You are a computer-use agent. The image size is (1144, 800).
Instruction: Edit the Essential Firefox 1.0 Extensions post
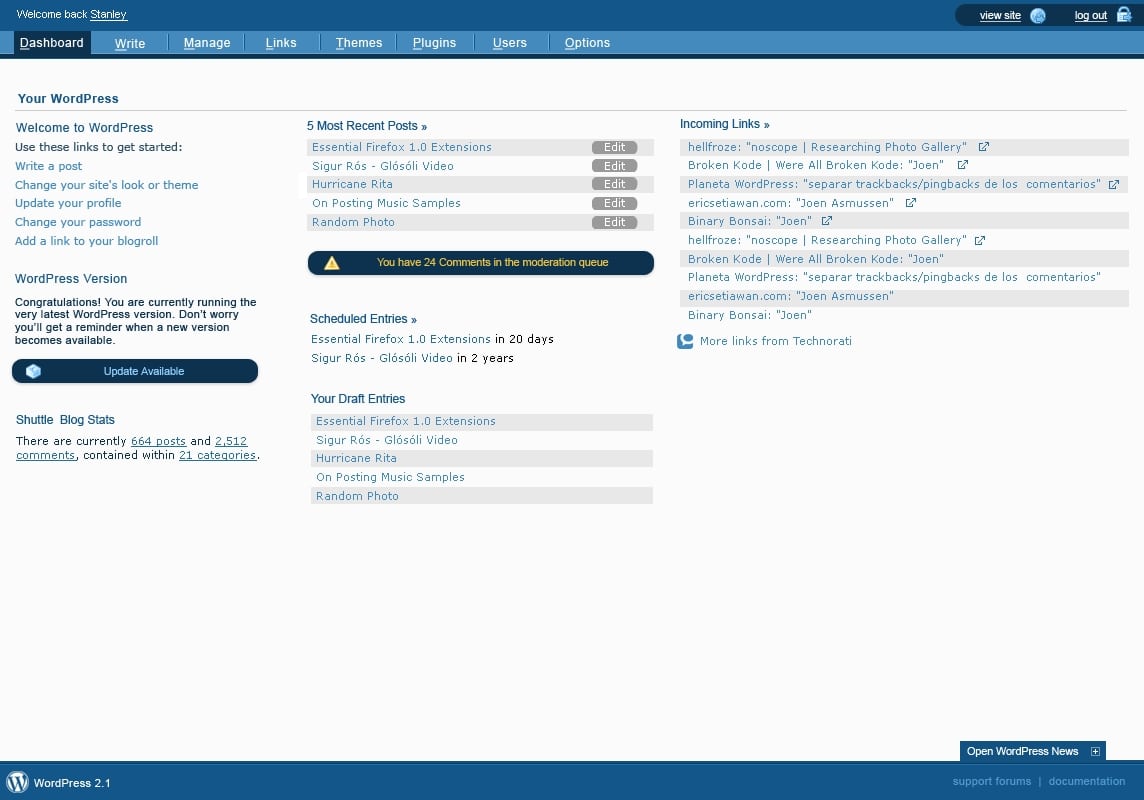pos(614,147)
